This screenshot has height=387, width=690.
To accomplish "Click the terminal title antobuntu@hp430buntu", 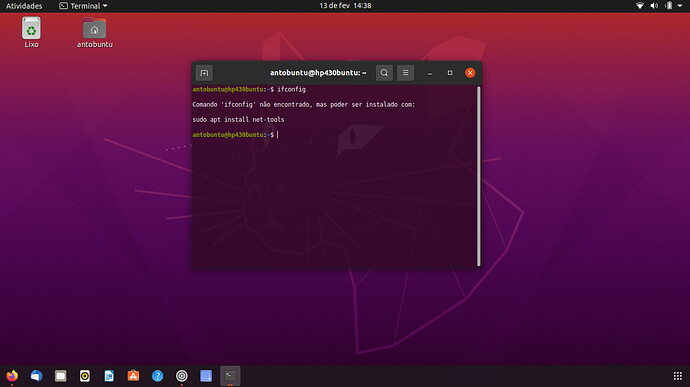I will point(318,73).
